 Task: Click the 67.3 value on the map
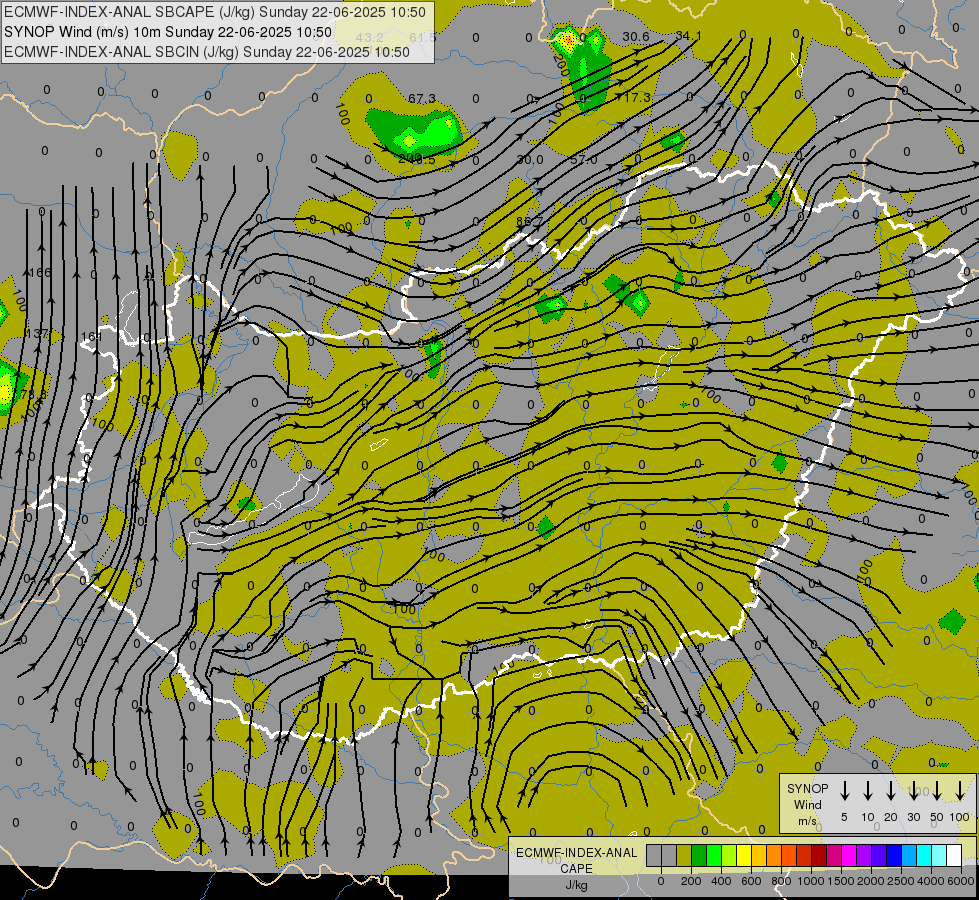point(422,99)
